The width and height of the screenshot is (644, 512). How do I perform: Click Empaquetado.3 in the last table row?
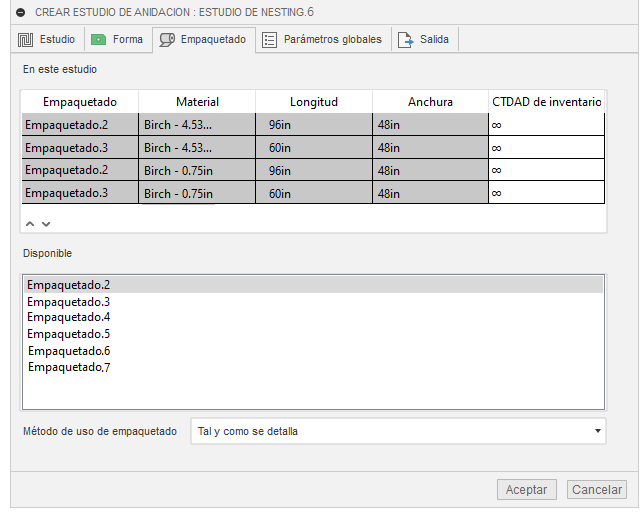click(80, 193)
